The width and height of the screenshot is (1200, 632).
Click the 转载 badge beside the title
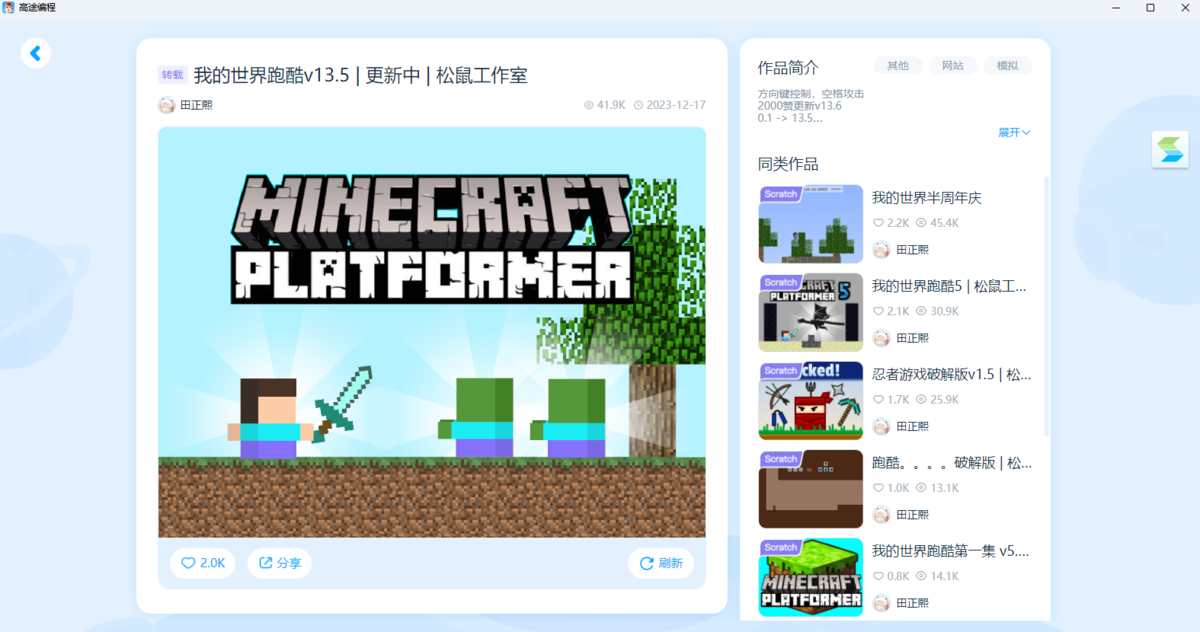[x=172, y=75]
